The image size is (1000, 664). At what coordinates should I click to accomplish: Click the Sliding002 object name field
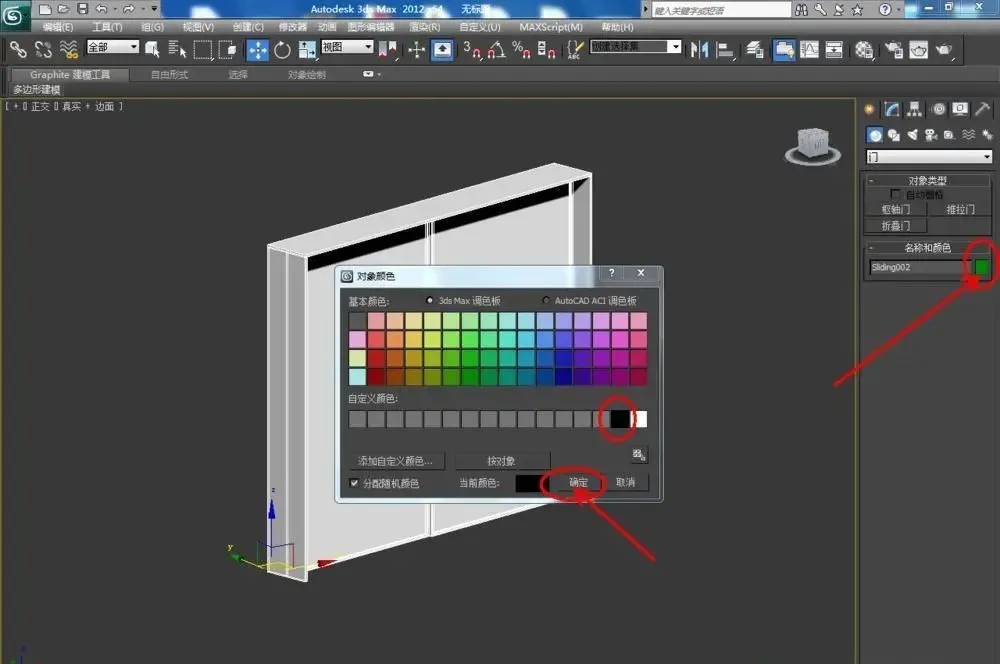[918, 267]
